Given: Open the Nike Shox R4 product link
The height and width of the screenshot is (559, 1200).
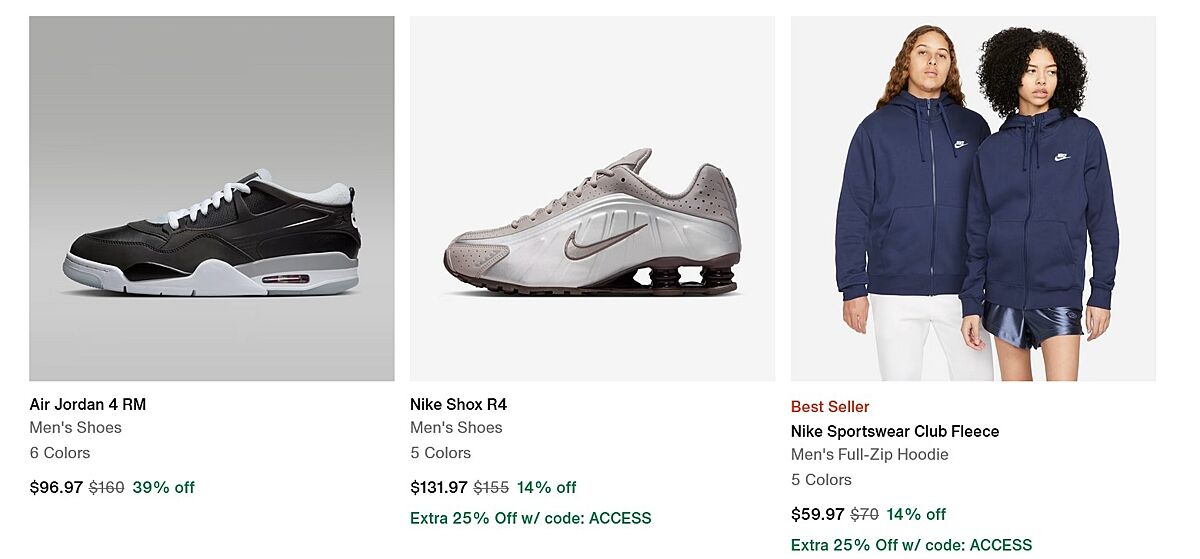Looking at the screenshot, I should click(458, 405).
